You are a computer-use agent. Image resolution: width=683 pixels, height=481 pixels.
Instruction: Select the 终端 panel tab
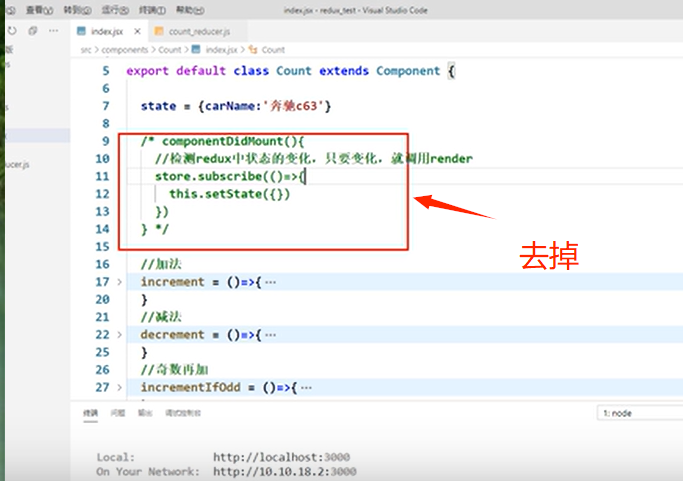point(91,413)
